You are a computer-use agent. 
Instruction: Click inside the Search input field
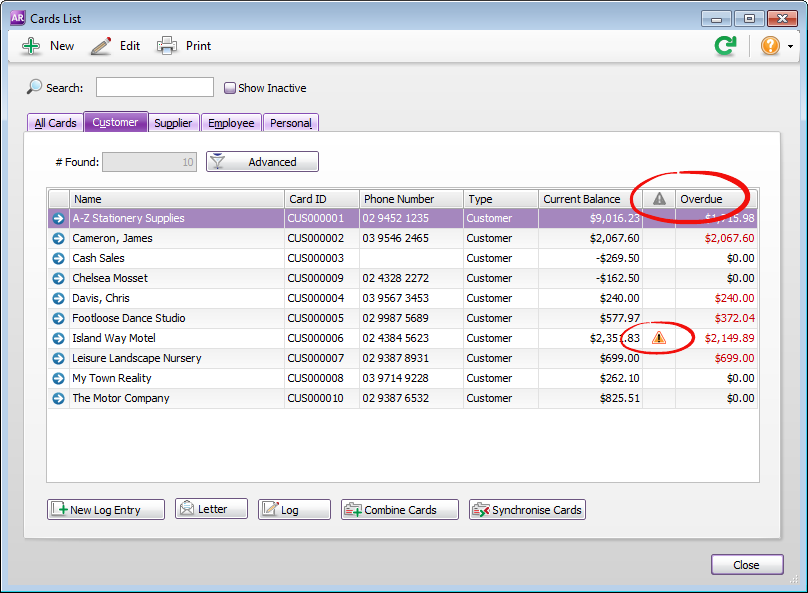pos(154,87)
